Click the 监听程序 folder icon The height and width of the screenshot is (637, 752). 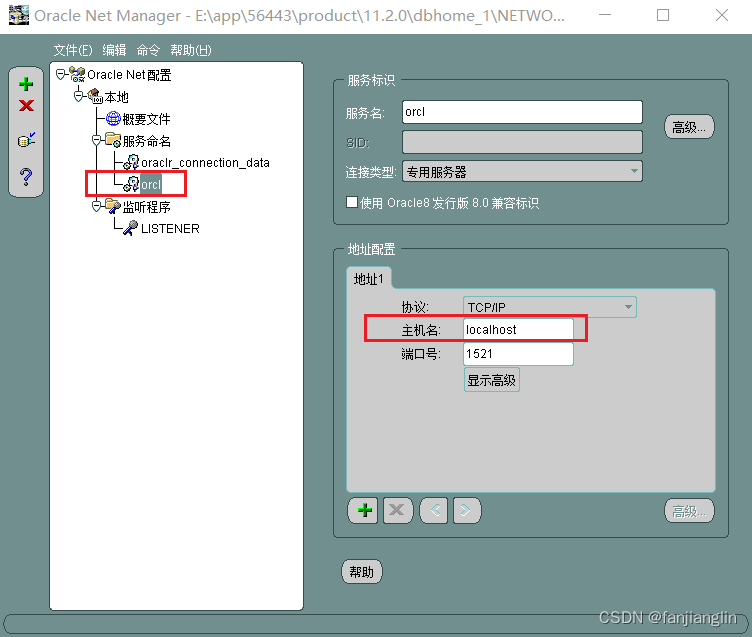pyautogui.click(x=113, y=206)
